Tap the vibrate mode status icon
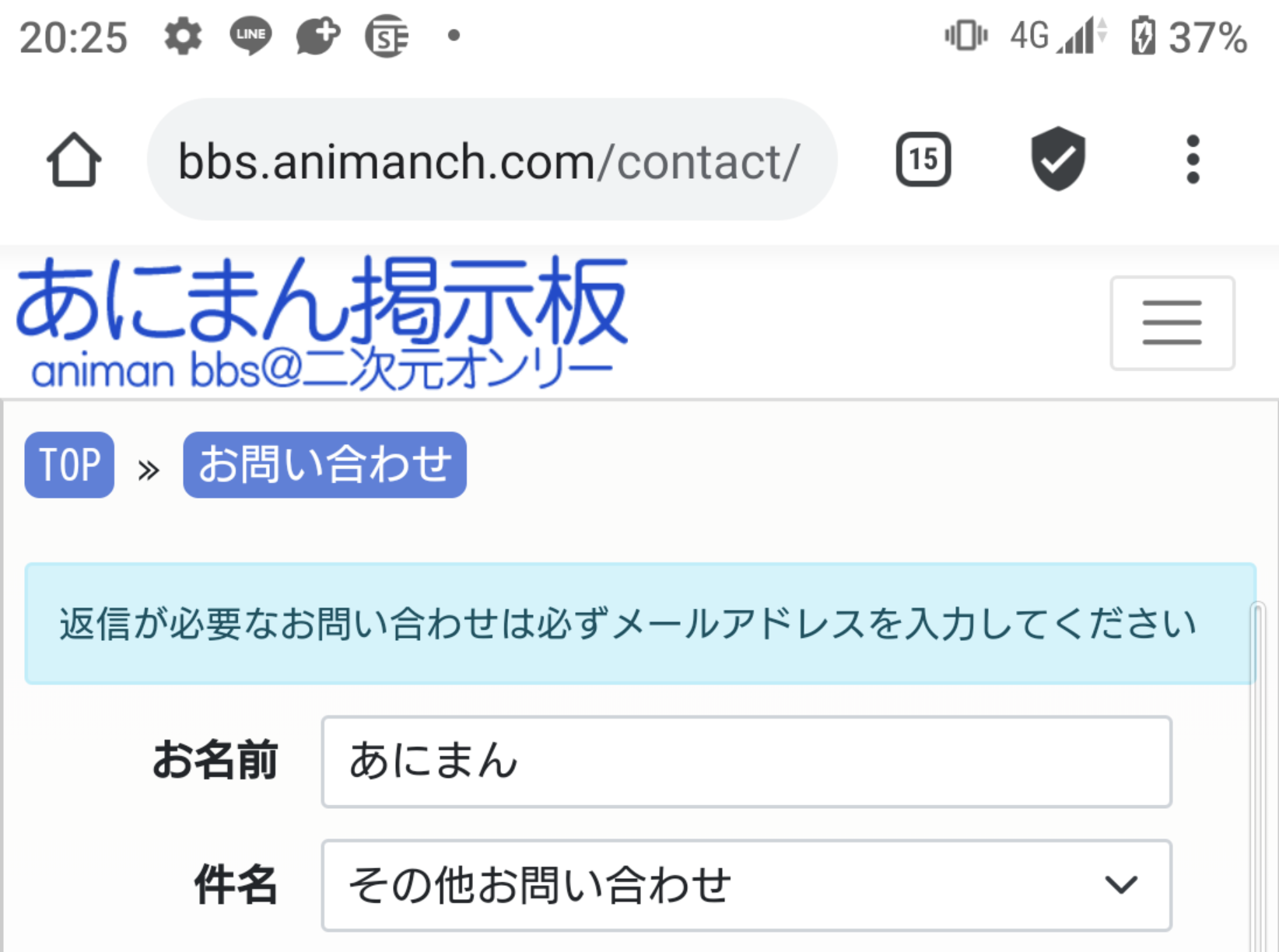Screen dimensions: 1279x952 [965, 36]
